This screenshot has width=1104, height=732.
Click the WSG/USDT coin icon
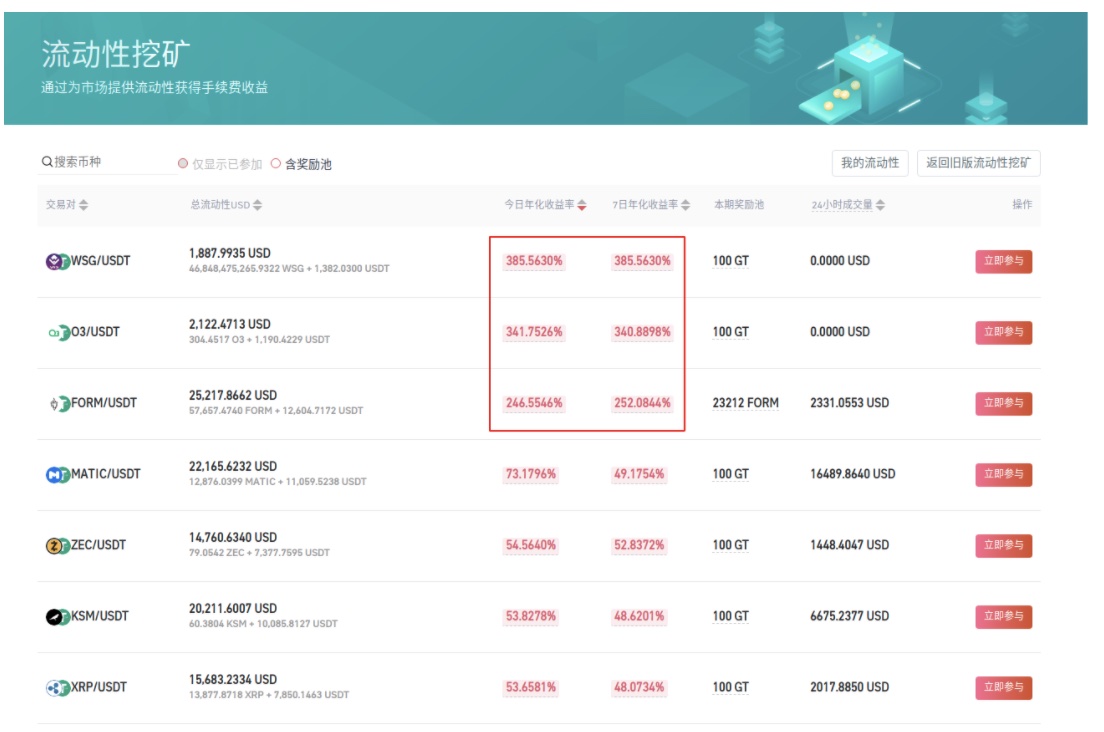pyautogui.click(x=57, y=262)
